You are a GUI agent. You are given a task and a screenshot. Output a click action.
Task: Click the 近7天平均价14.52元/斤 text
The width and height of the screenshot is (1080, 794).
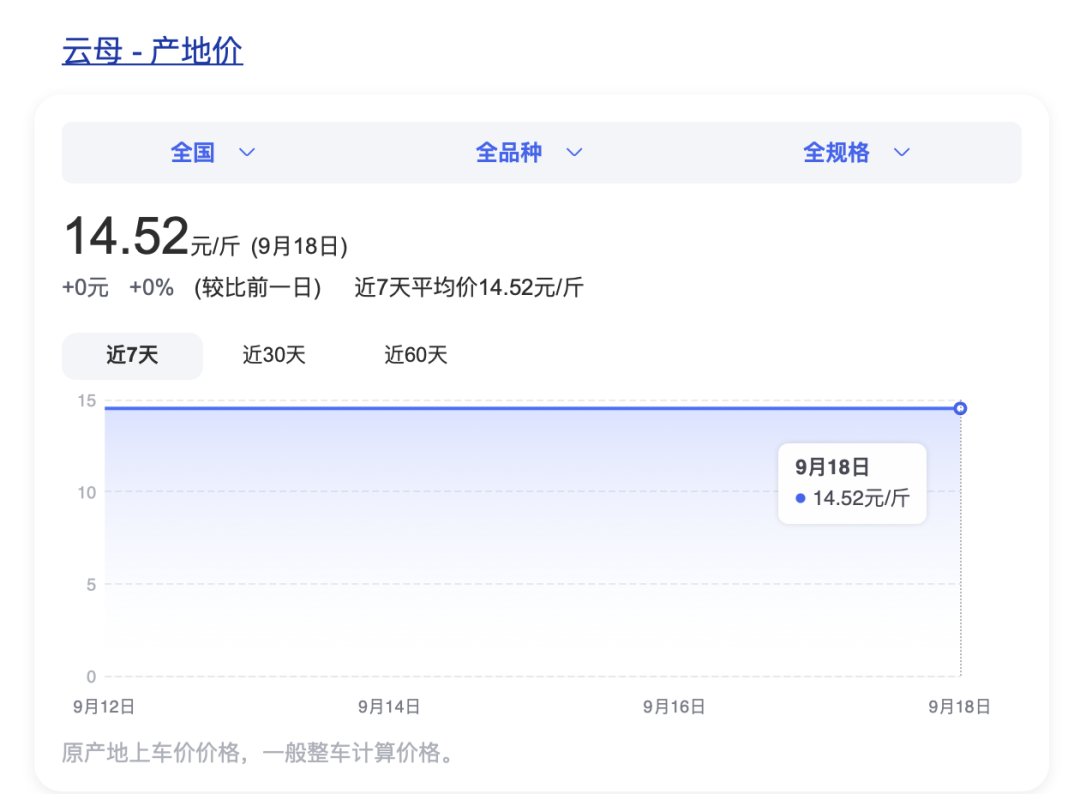(x=469, y=289)
